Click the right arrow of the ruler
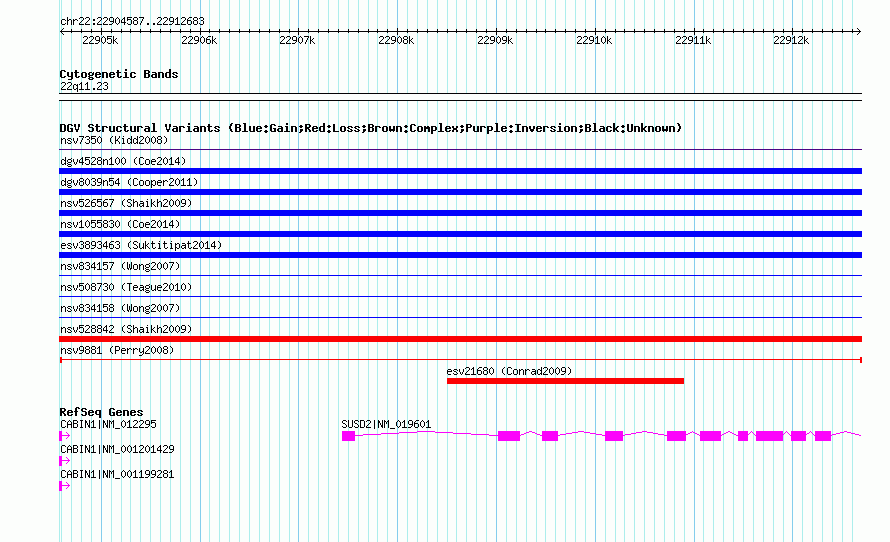Viewport: 890px width, 542px height. 859,31
